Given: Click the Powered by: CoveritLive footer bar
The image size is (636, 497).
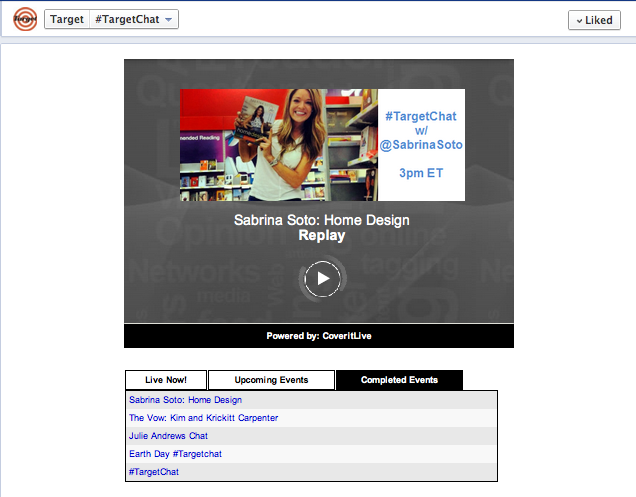Looking at the screenshot, I should point(319,336).
